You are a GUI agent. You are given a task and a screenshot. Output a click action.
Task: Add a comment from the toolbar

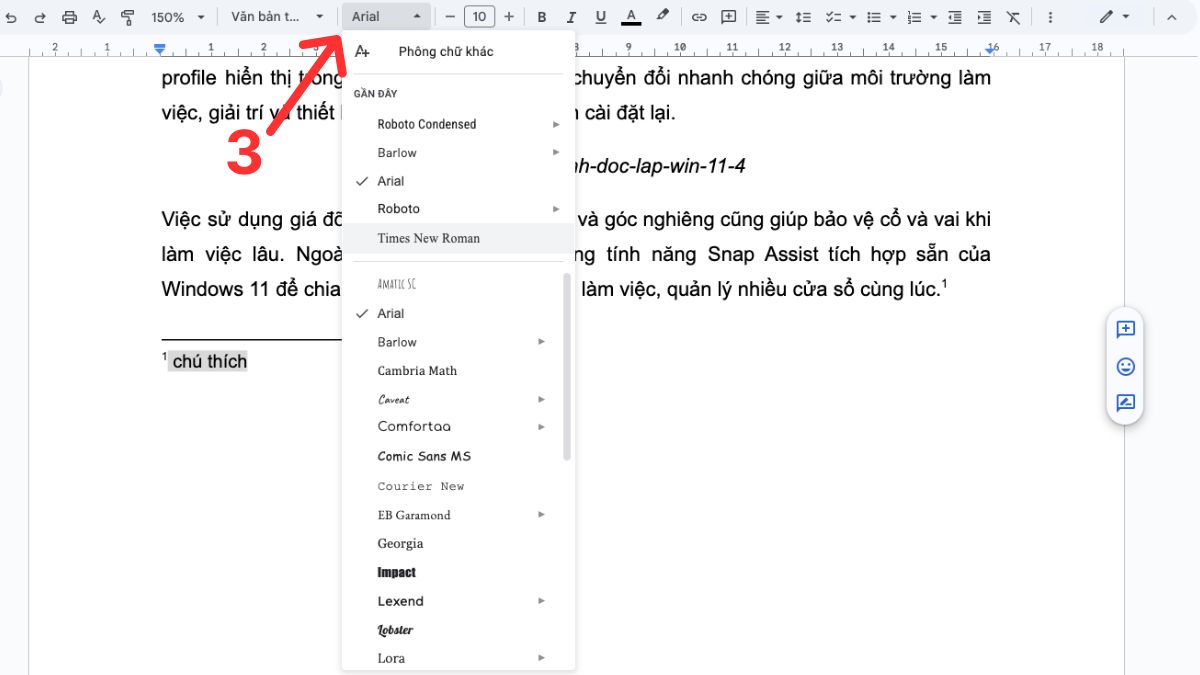tap(728, 17)
